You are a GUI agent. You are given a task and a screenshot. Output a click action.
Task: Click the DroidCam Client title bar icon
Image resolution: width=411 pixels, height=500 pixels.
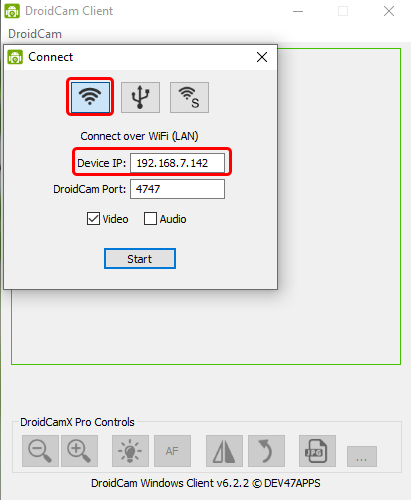pos(12,11)
